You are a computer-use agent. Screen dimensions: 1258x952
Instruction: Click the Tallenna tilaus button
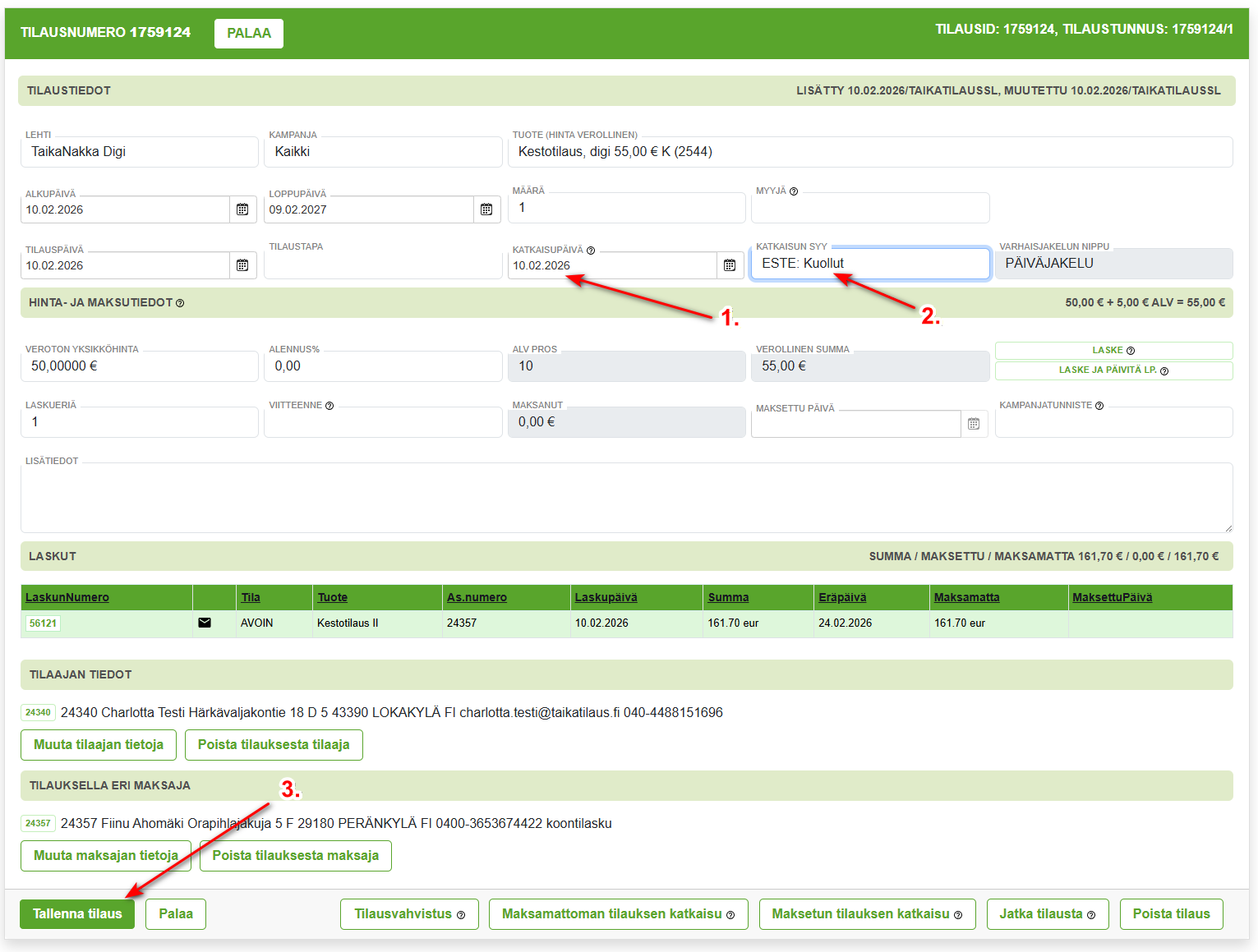tap(77, 913)
